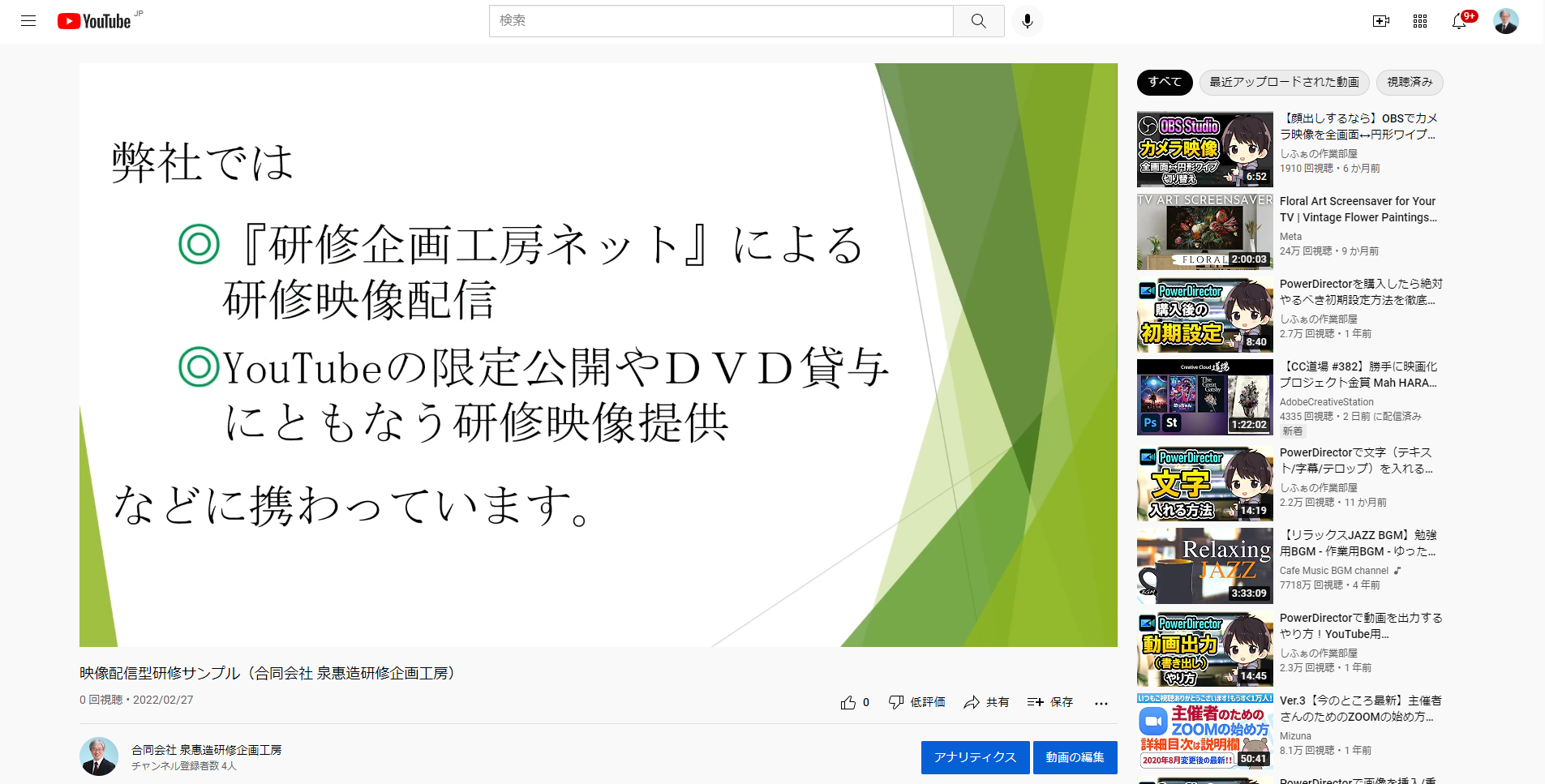Open アナリティクス button

coord(975,757)
